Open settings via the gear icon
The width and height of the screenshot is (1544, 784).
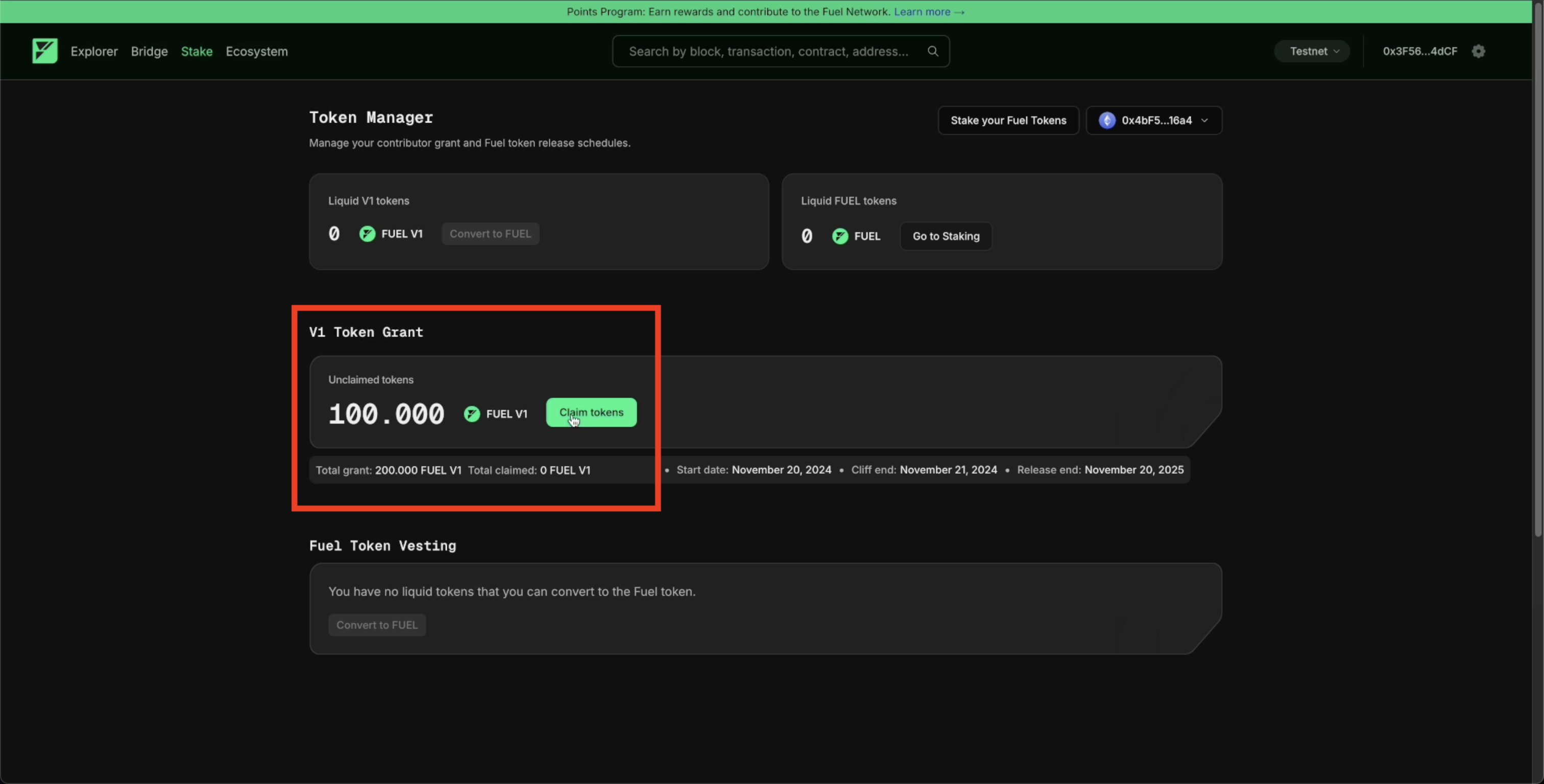coord(1478,51)
